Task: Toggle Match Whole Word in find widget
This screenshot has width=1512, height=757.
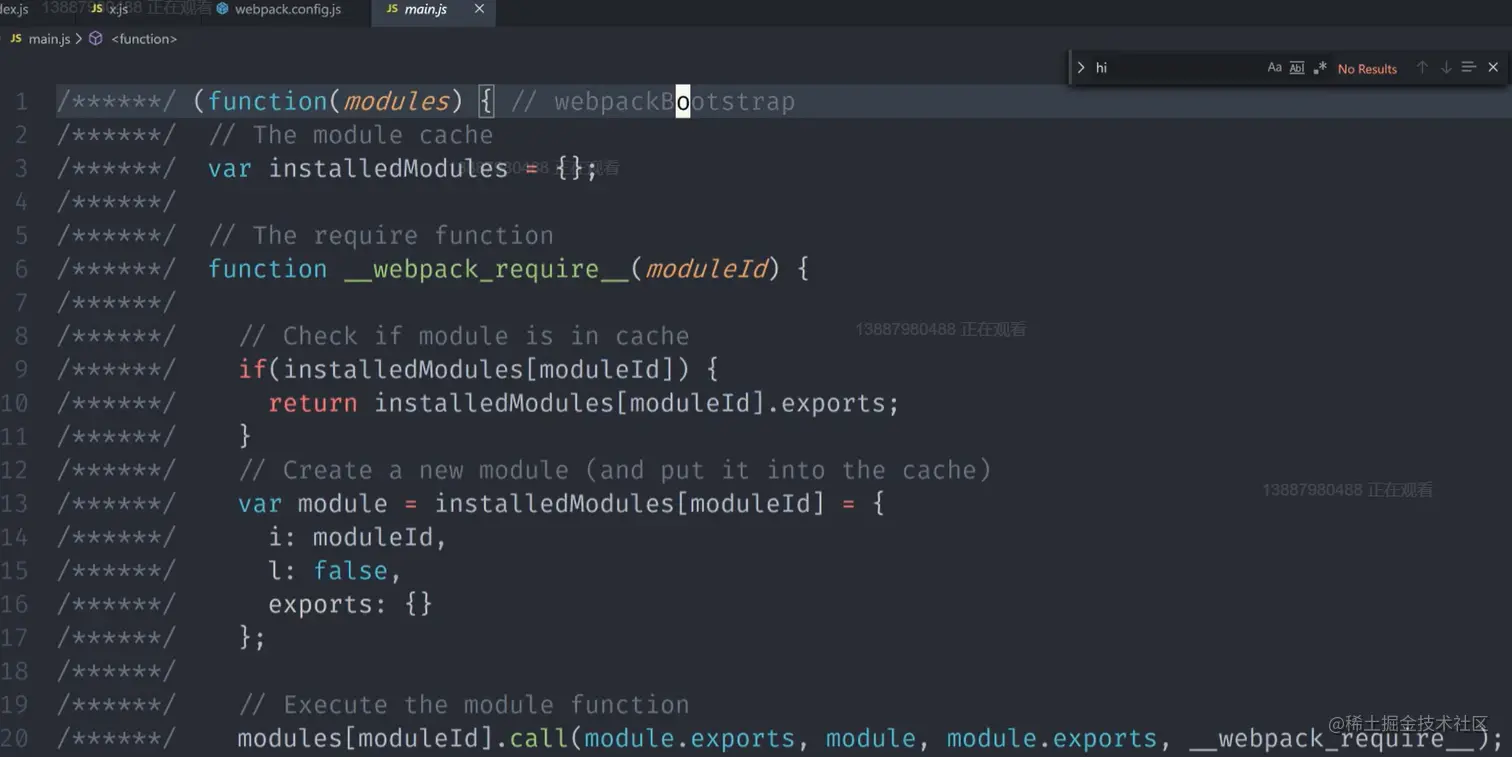Action: point(1297,68)
